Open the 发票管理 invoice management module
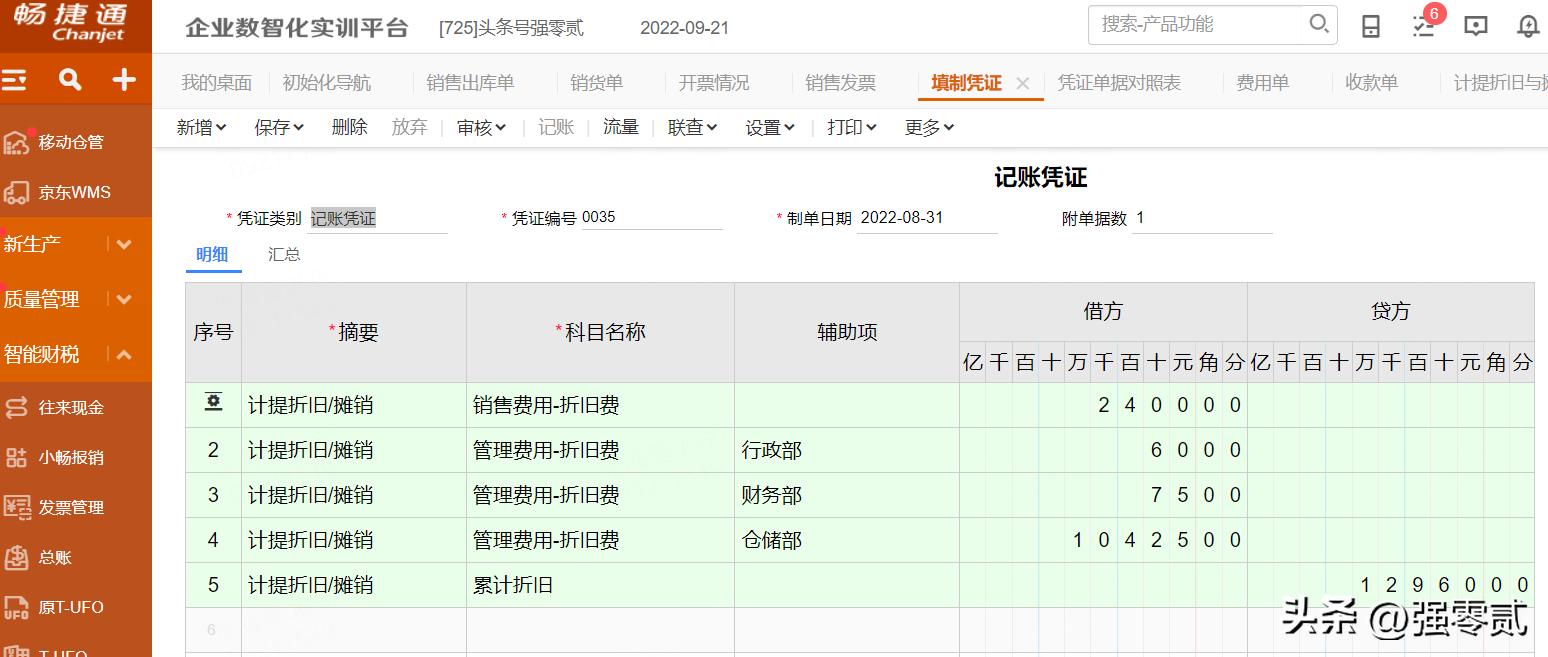1548x657 pixels. (67, 507)
